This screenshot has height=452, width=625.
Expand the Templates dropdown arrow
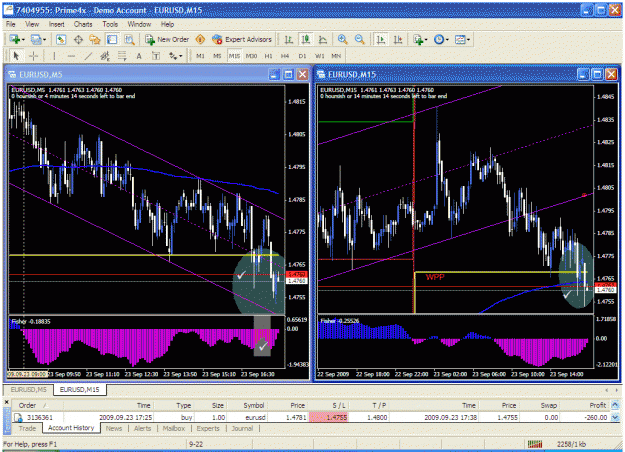click(468, 39)
